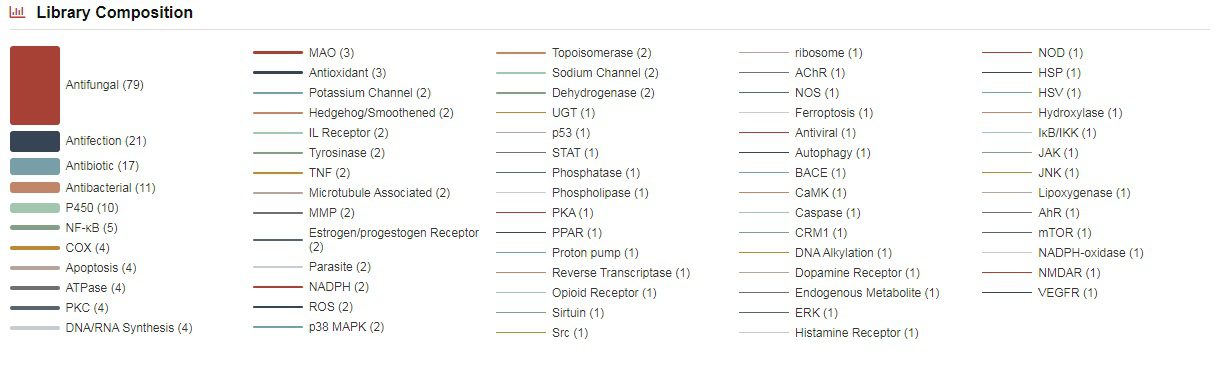
Task: Click the Histamine Receptor (1) label
Action: tap(857, 333)
